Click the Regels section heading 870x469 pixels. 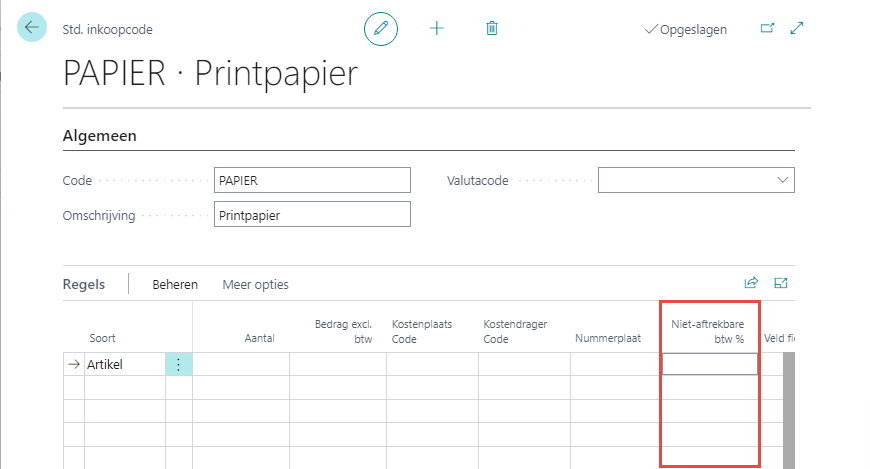tap(84, 285)
